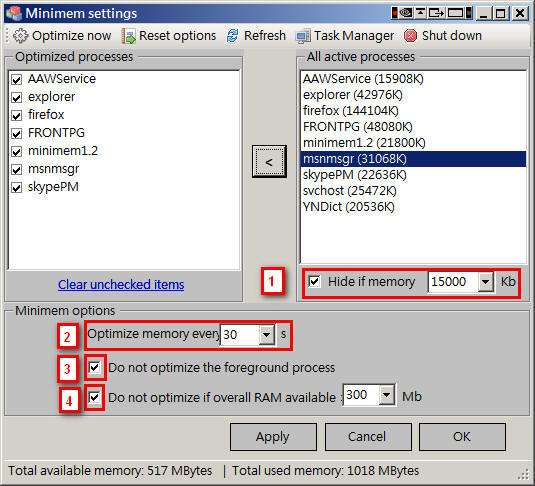Click the < add process button
Screen dimensions: 535x486
coord(269,162)
